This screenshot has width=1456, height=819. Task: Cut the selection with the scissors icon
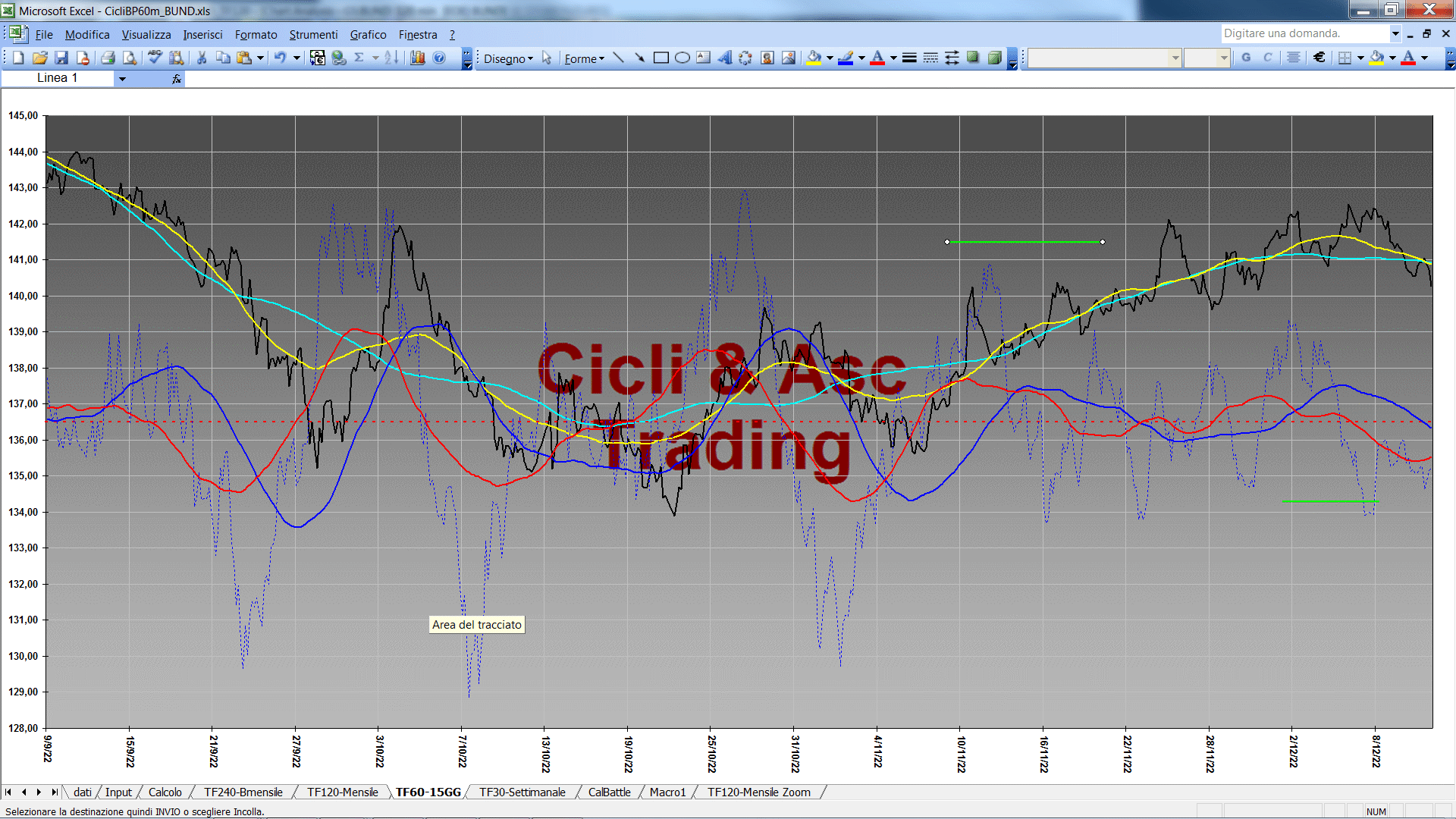(202, 58)
